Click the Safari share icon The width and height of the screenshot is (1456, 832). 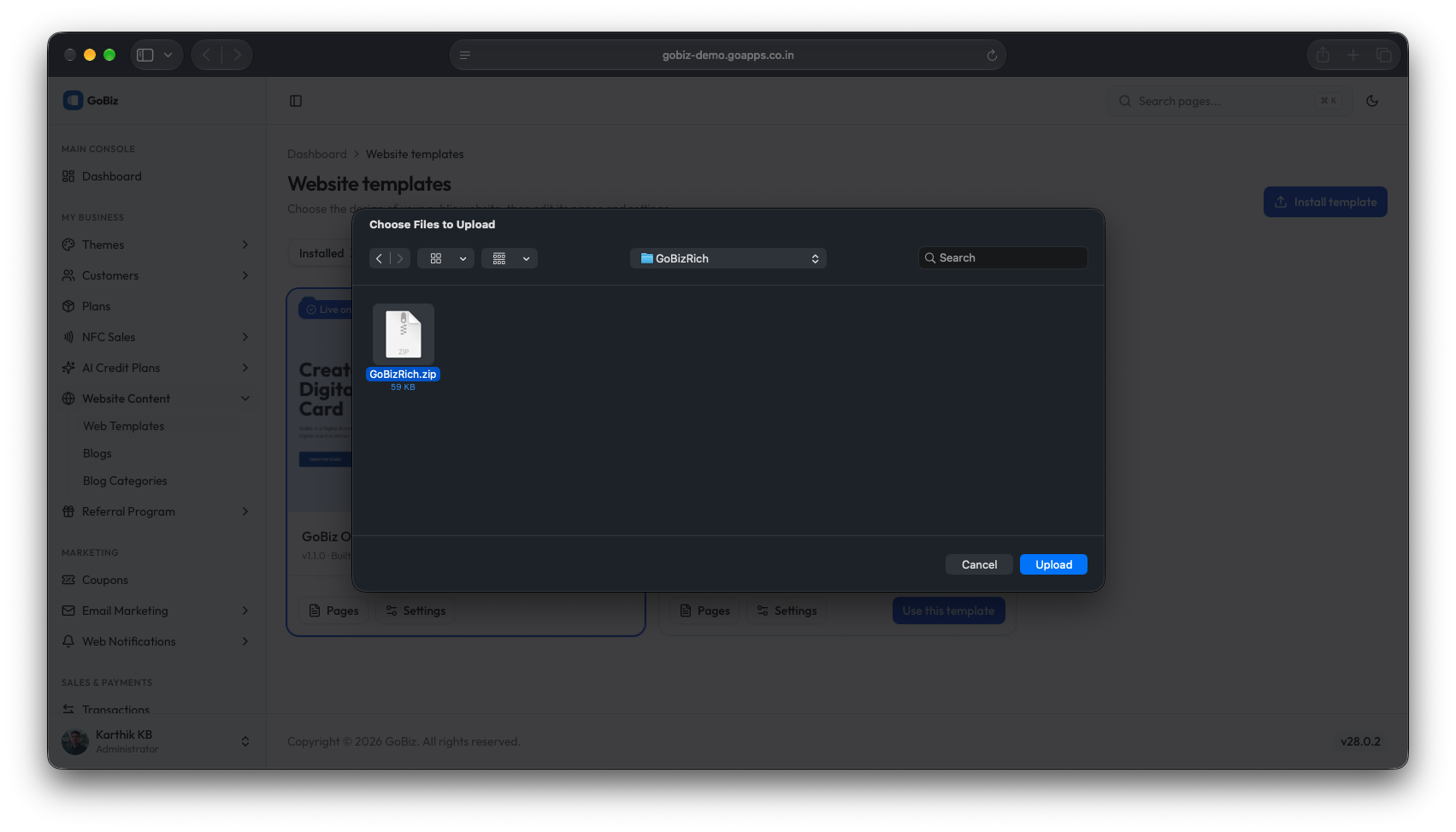click(1323, 55)
